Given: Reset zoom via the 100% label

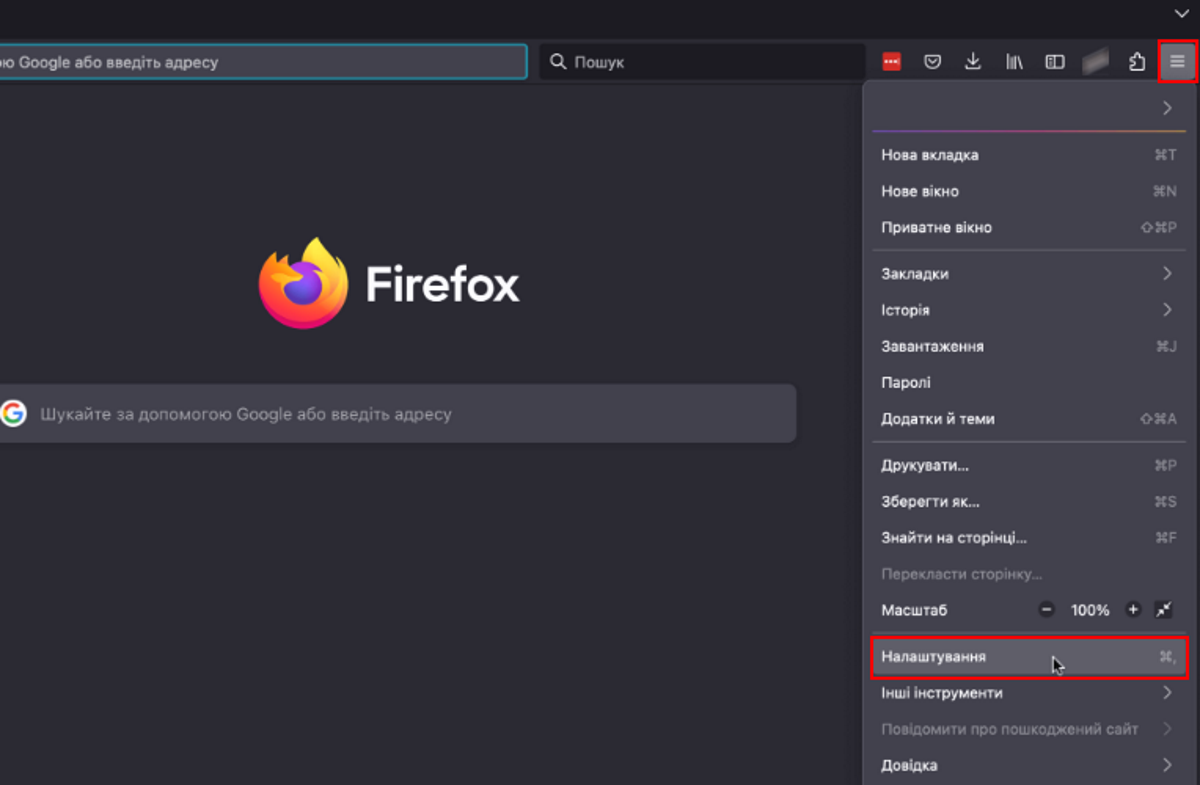Looking at the screenshot, I should pyautogui.click(x=1090, y=610).
